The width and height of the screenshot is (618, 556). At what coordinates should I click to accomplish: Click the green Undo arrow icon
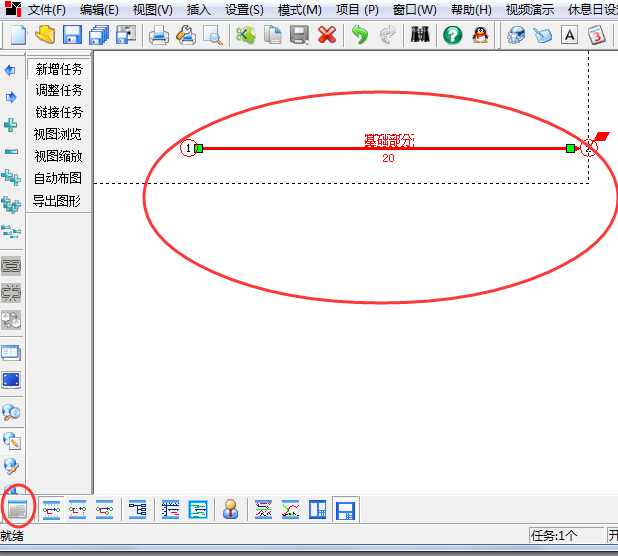click(x=360, y=36)
